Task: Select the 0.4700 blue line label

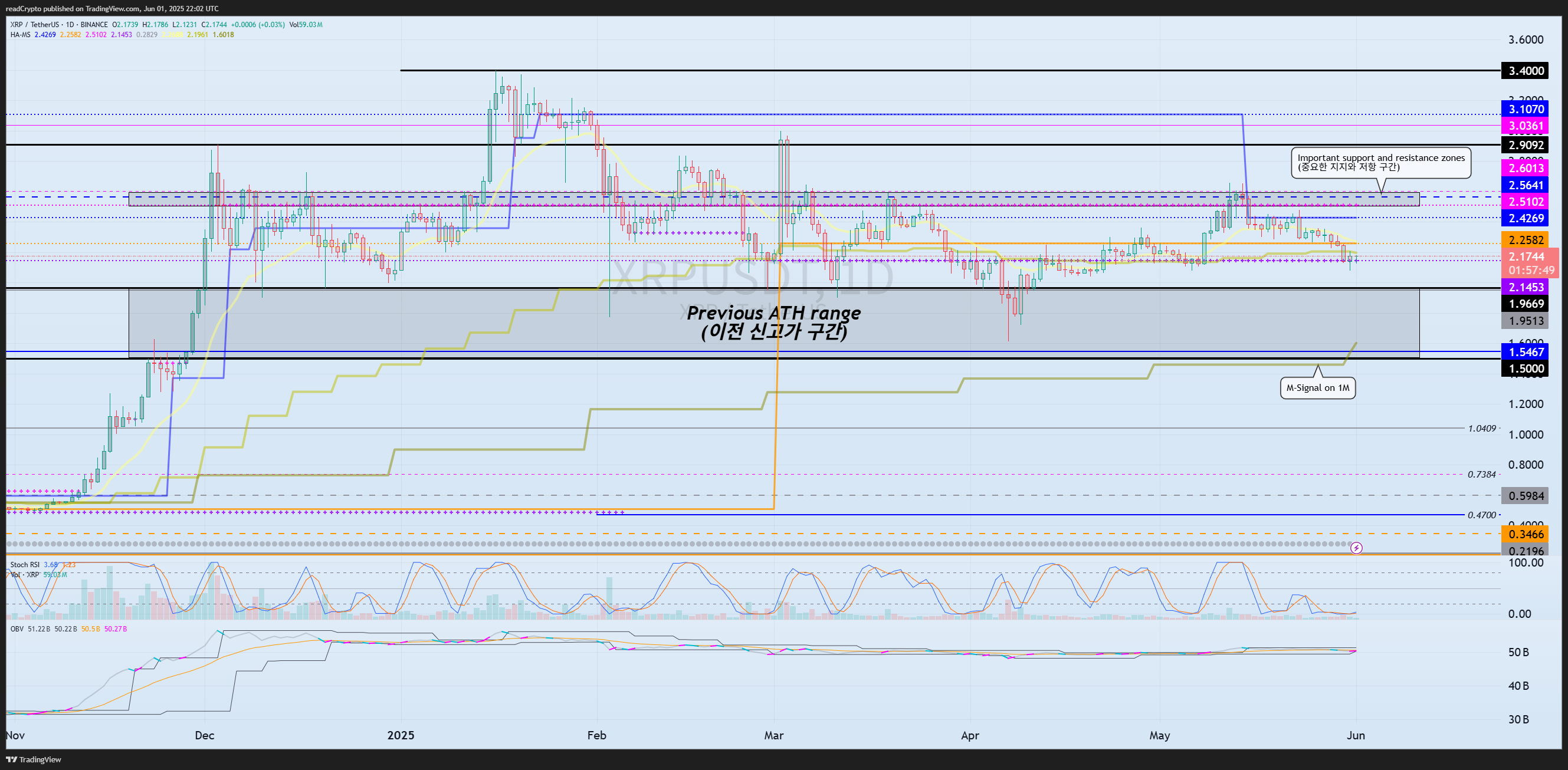Action: (1481, 515)
